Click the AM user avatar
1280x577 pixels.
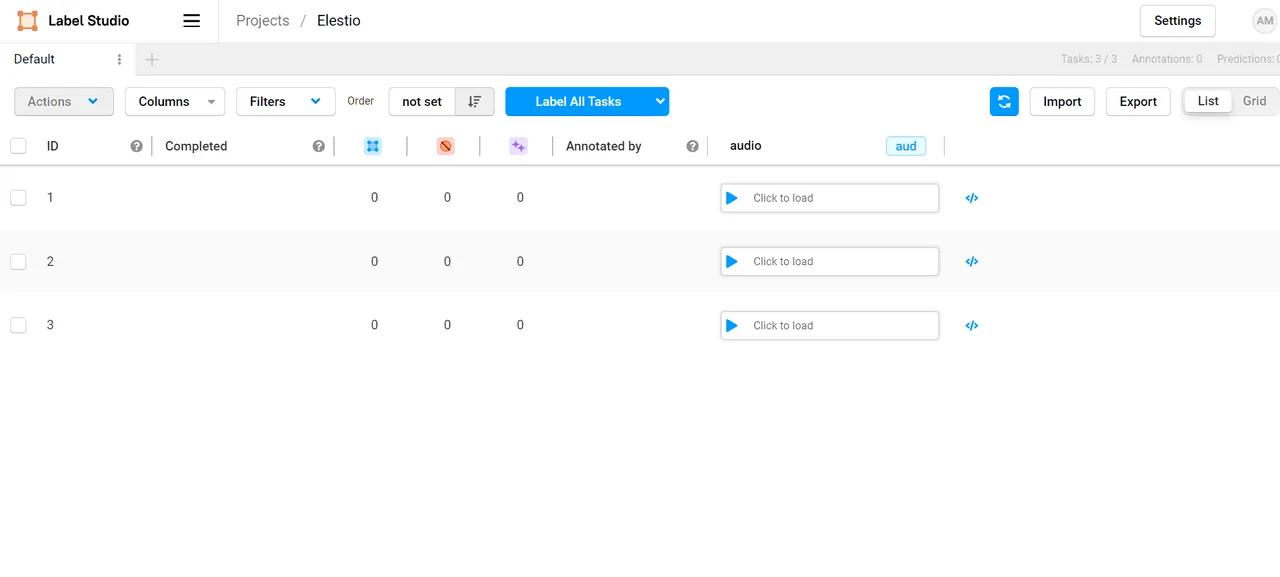[1265, 20]
